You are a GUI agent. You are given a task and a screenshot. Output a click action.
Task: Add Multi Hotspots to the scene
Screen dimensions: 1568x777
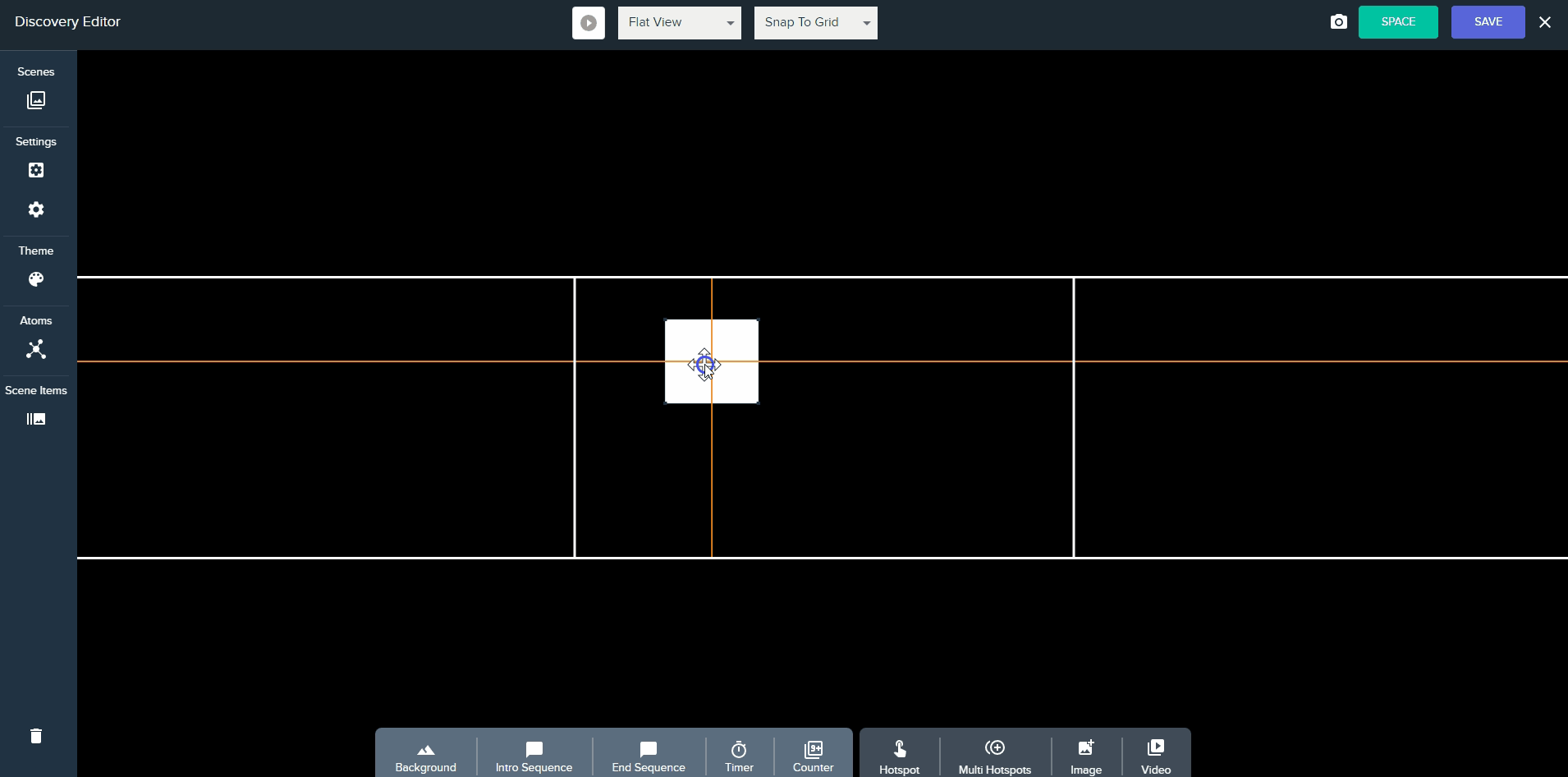995,756
